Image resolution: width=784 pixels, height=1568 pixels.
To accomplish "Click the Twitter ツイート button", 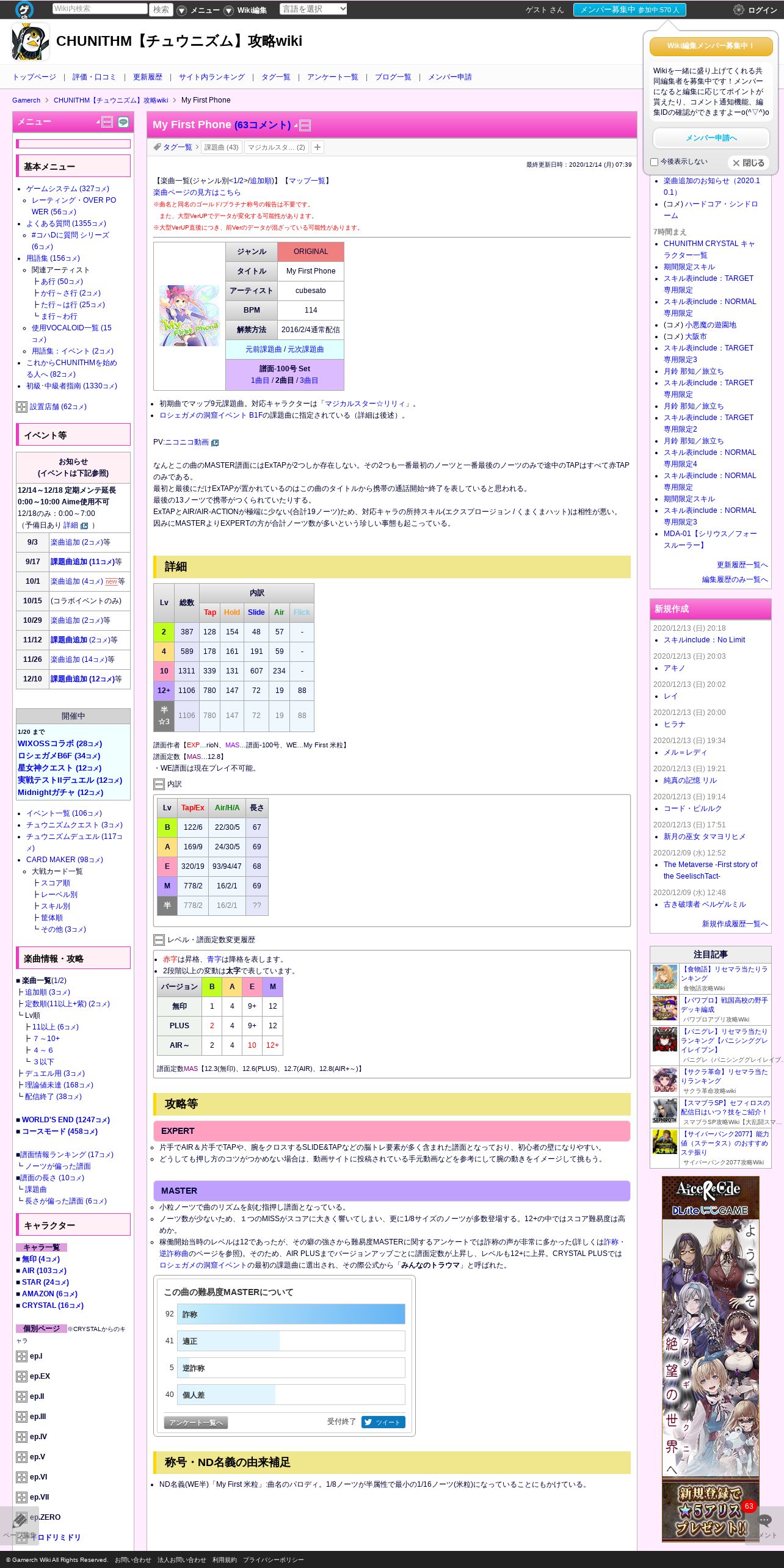I will [x=383, y=1422].
